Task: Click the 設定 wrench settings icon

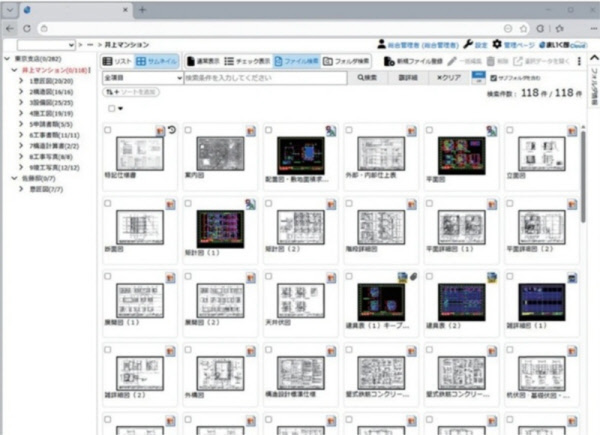Action: pyautogui.click(x=468, y=44)
